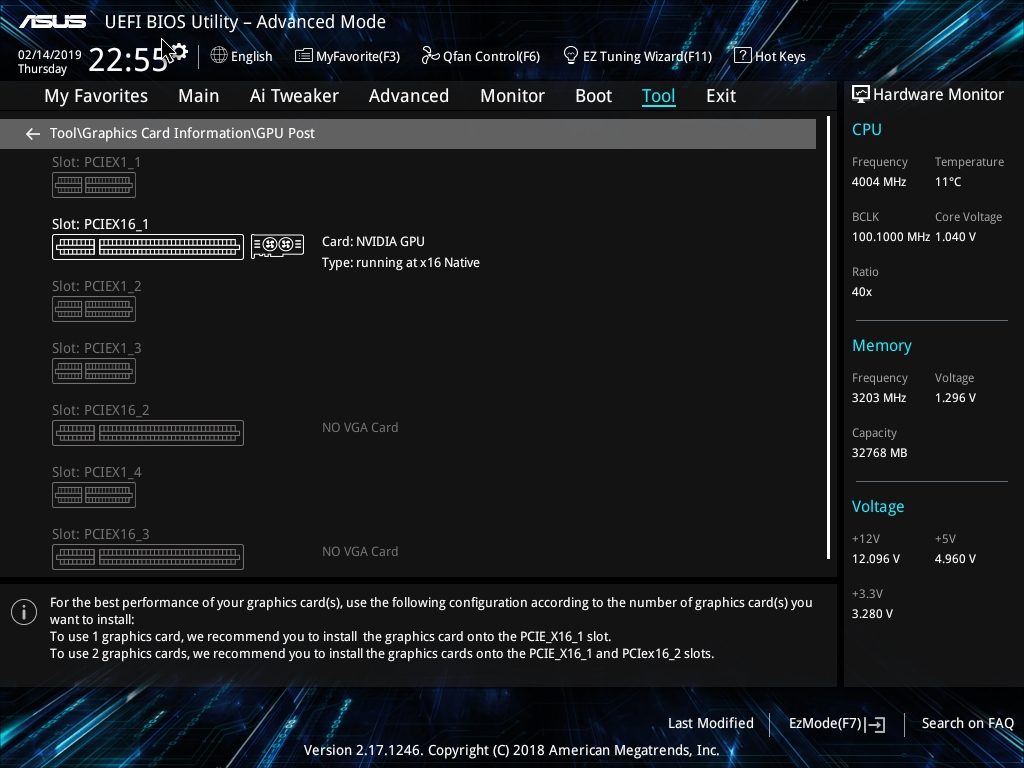Click the 'Slot: PCIEX16_1' label
The height and width of the screenshot is (768, 1024).
101,224
